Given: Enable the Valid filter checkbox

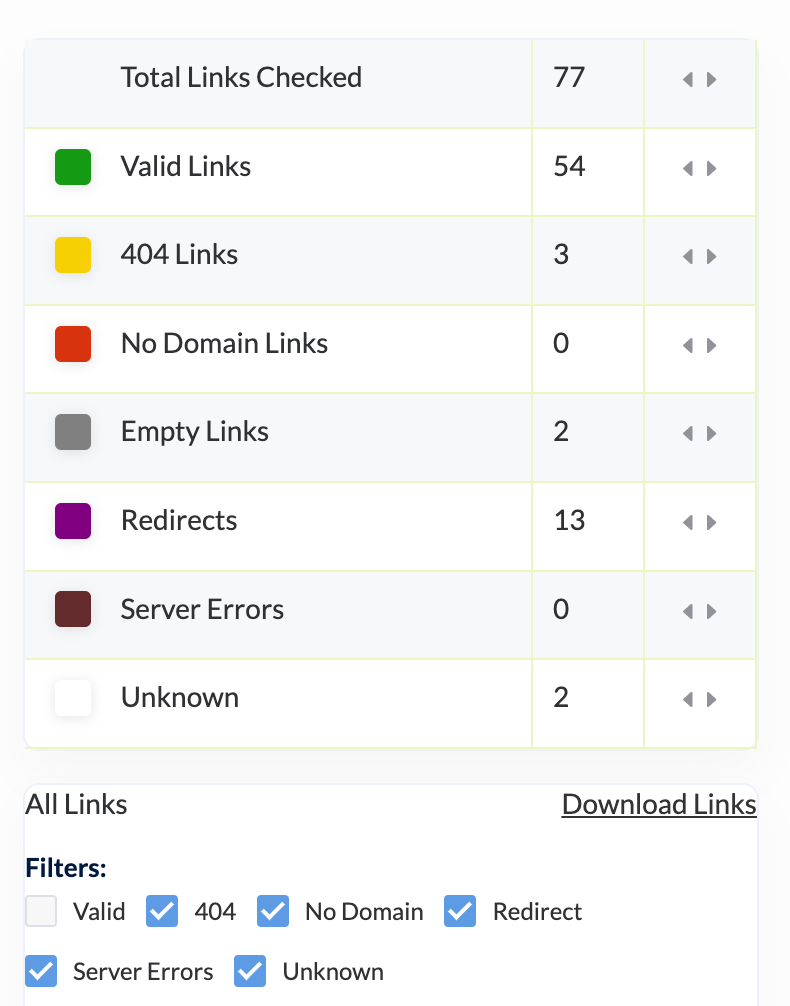Looking at the screenshot, I should [41, 912].
